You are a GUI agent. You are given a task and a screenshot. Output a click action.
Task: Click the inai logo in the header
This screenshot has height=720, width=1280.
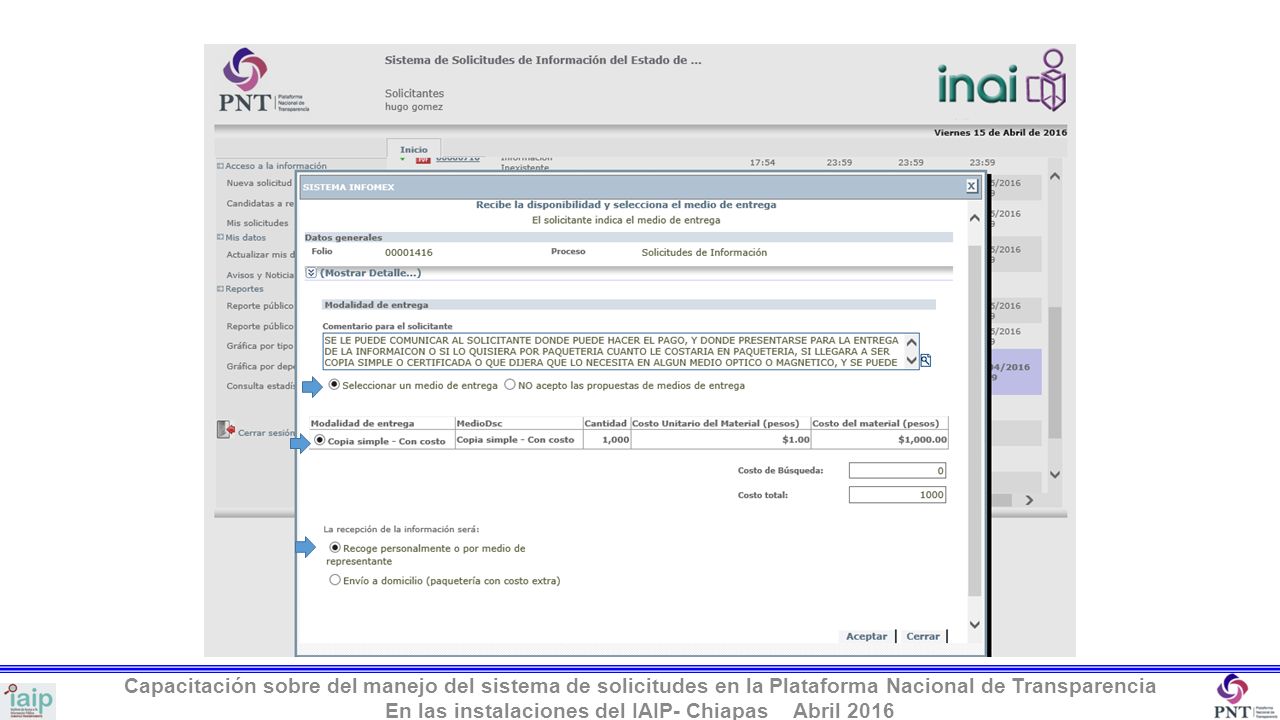click(1002, 80)
